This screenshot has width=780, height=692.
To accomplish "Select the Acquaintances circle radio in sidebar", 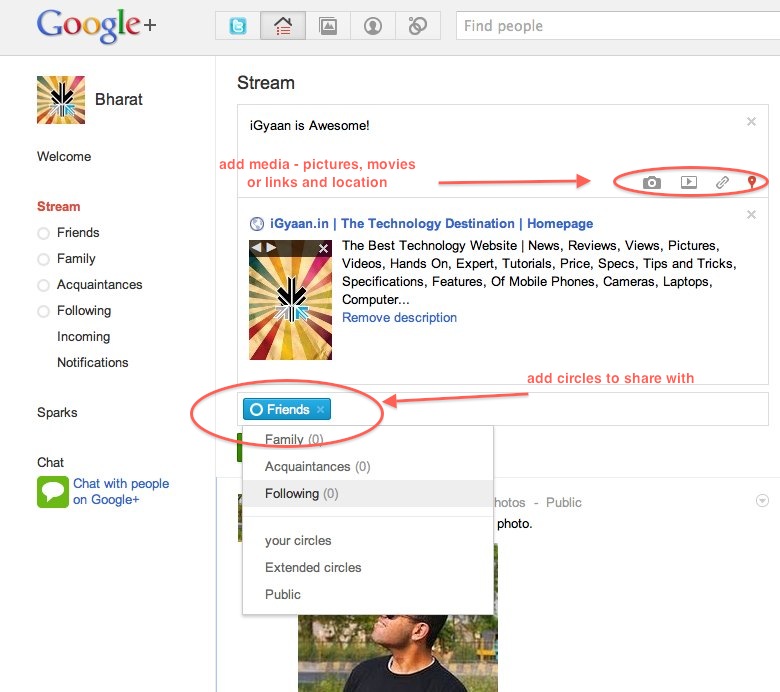I will tap(43, 285).
